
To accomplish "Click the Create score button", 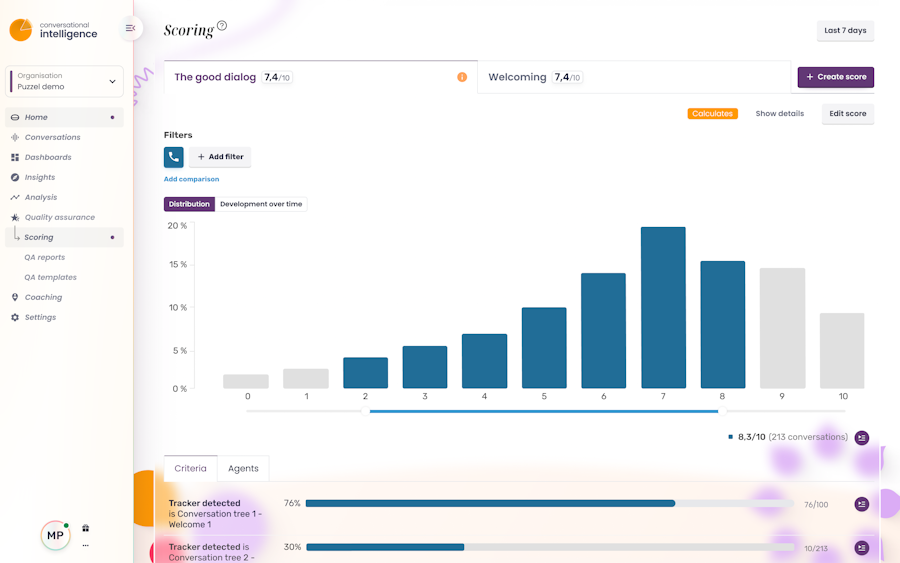I will [836, 77].
